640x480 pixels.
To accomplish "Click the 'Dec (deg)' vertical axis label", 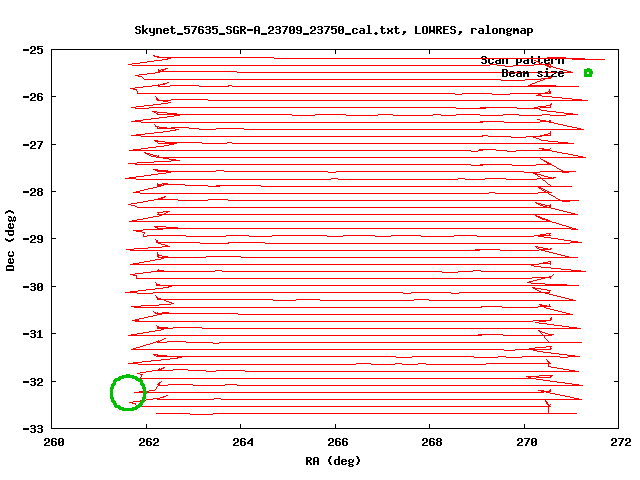I will [x=10, y=240].
